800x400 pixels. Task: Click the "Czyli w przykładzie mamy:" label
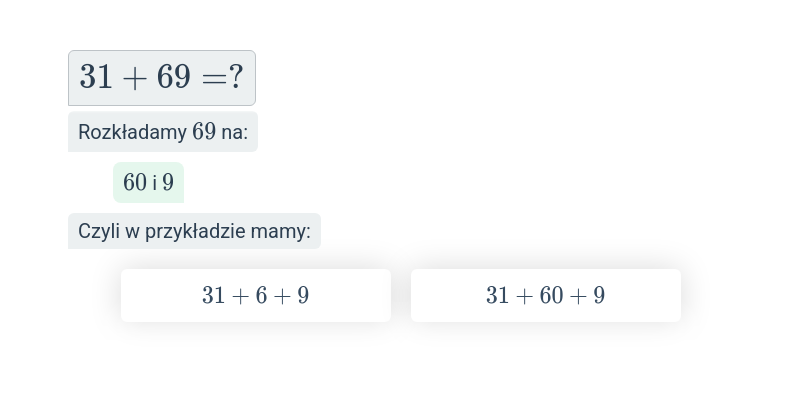[194, 231]
